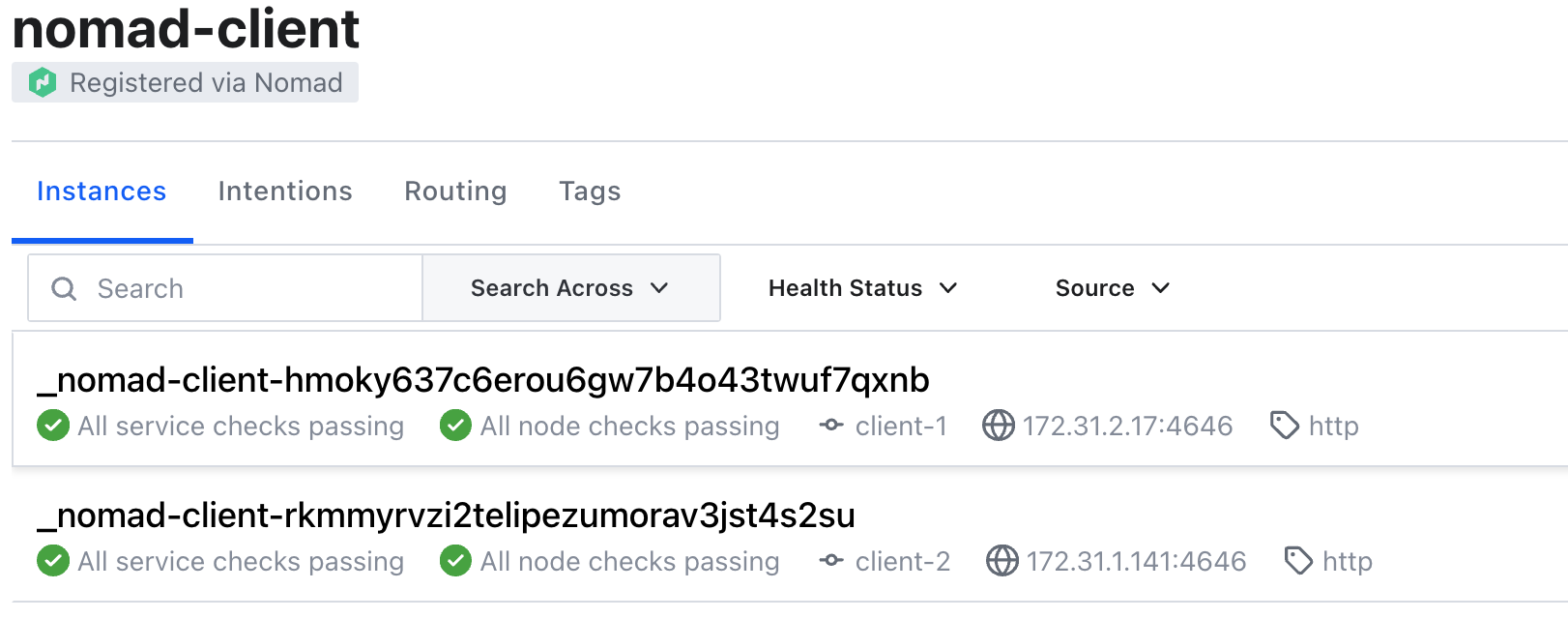Expand the Health Status filter
Viewport: 1568px width, 619px height.
point(862,288)
